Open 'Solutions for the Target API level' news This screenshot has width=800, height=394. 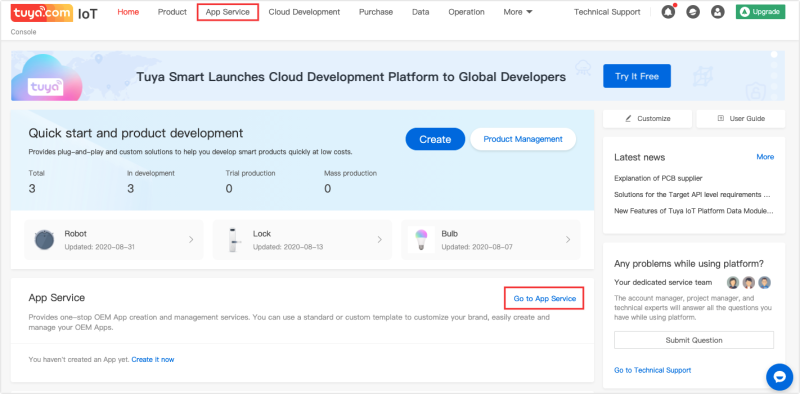click(x=692, y=194)
